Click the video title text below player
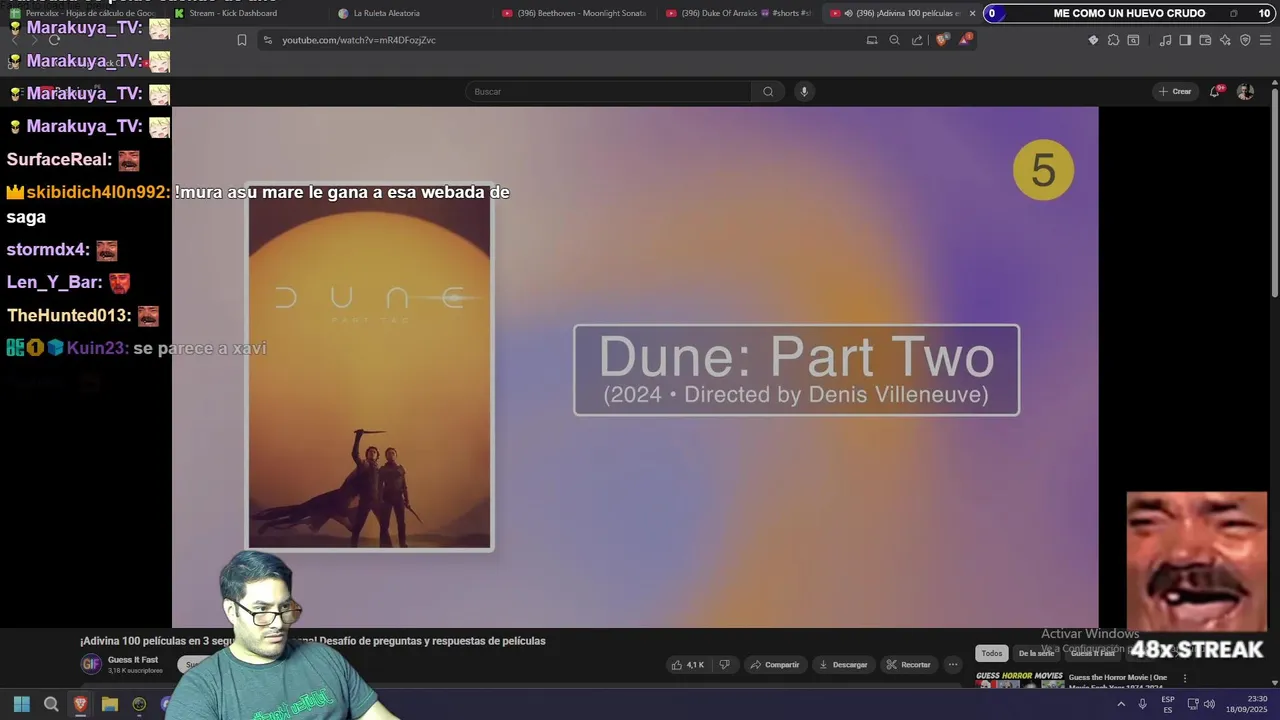The height and width of the screenshot is (720, 1280). 313,641
